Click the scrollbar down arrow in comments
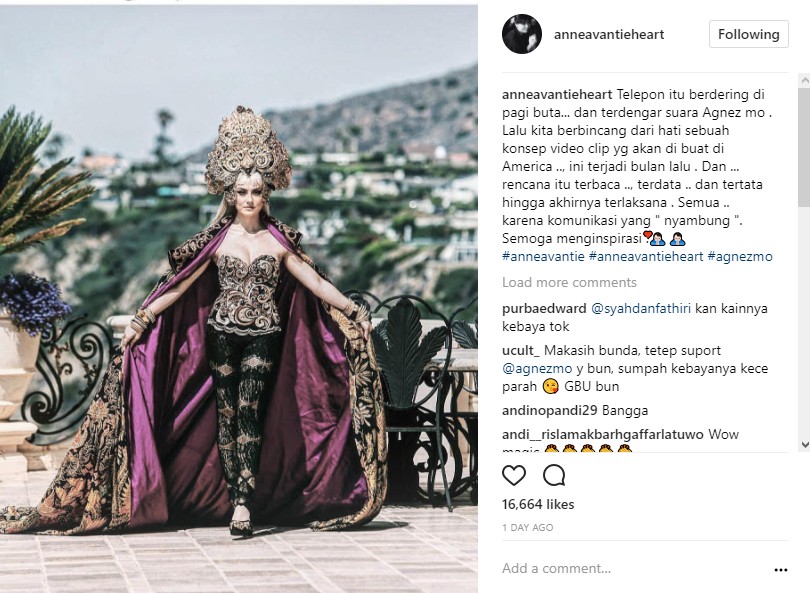 tap(804, 444)
